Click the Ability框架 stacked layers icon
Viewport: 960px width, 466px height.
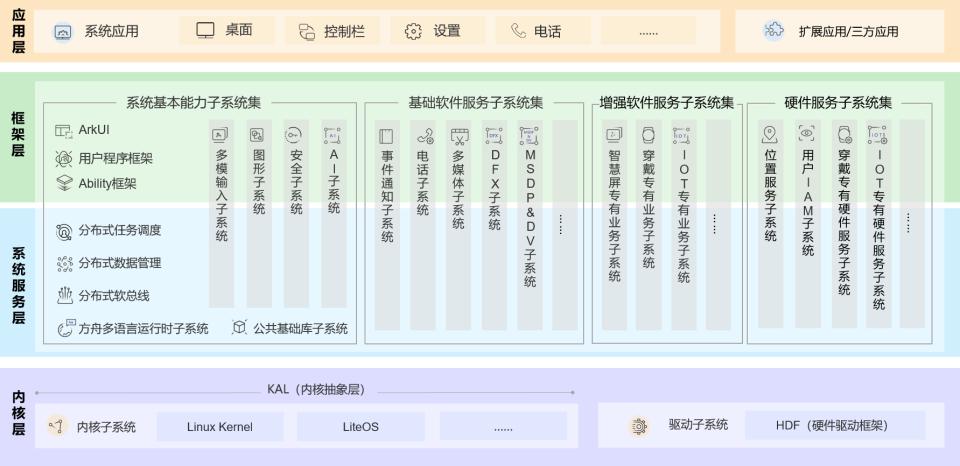pyautogui.click(x=64, y=183)
